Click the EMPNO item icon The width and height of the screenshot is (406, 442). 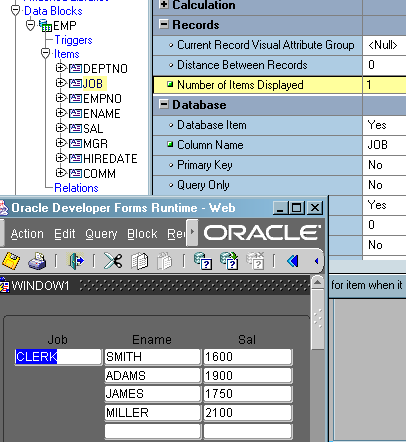tap(75, 98)
